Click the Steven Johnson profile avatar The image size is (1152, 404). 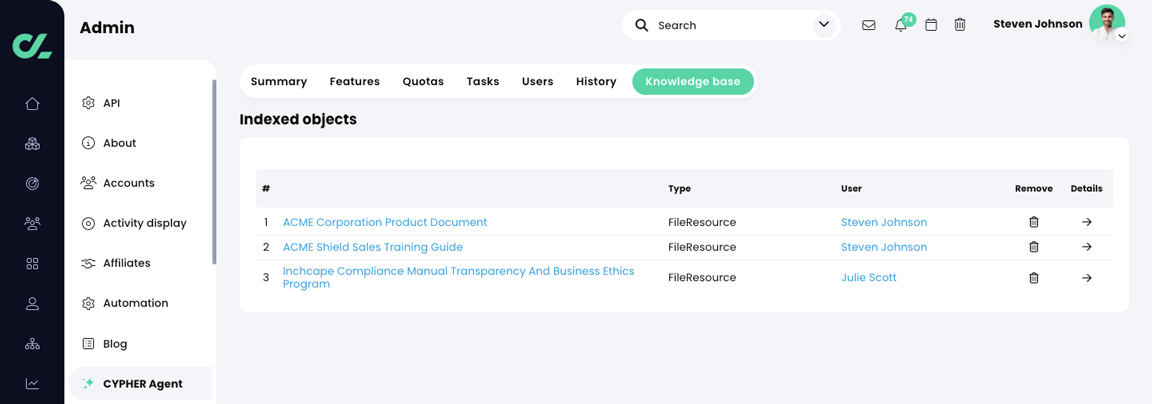1106,23
